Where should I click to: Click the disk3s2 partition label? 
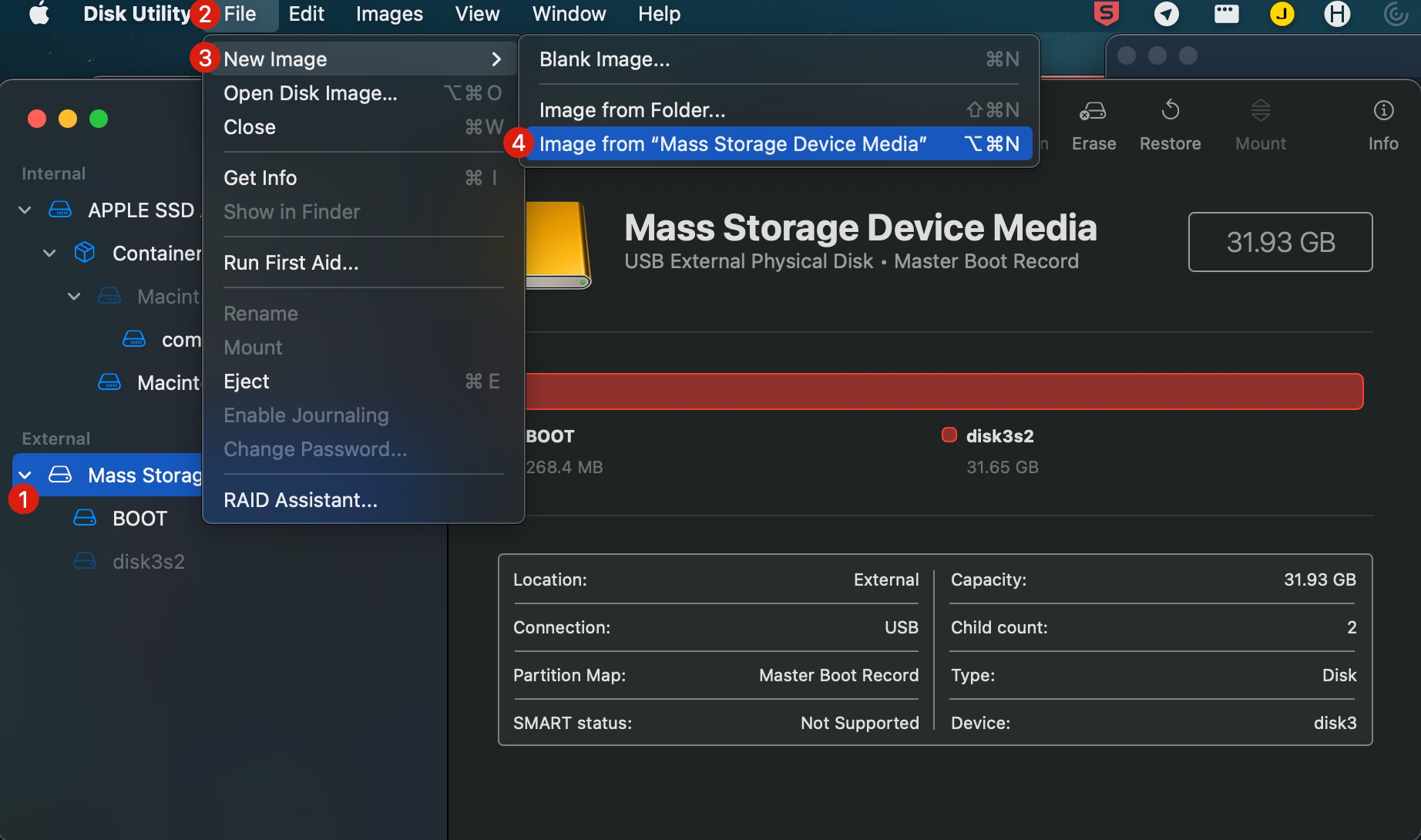point(999,436)
